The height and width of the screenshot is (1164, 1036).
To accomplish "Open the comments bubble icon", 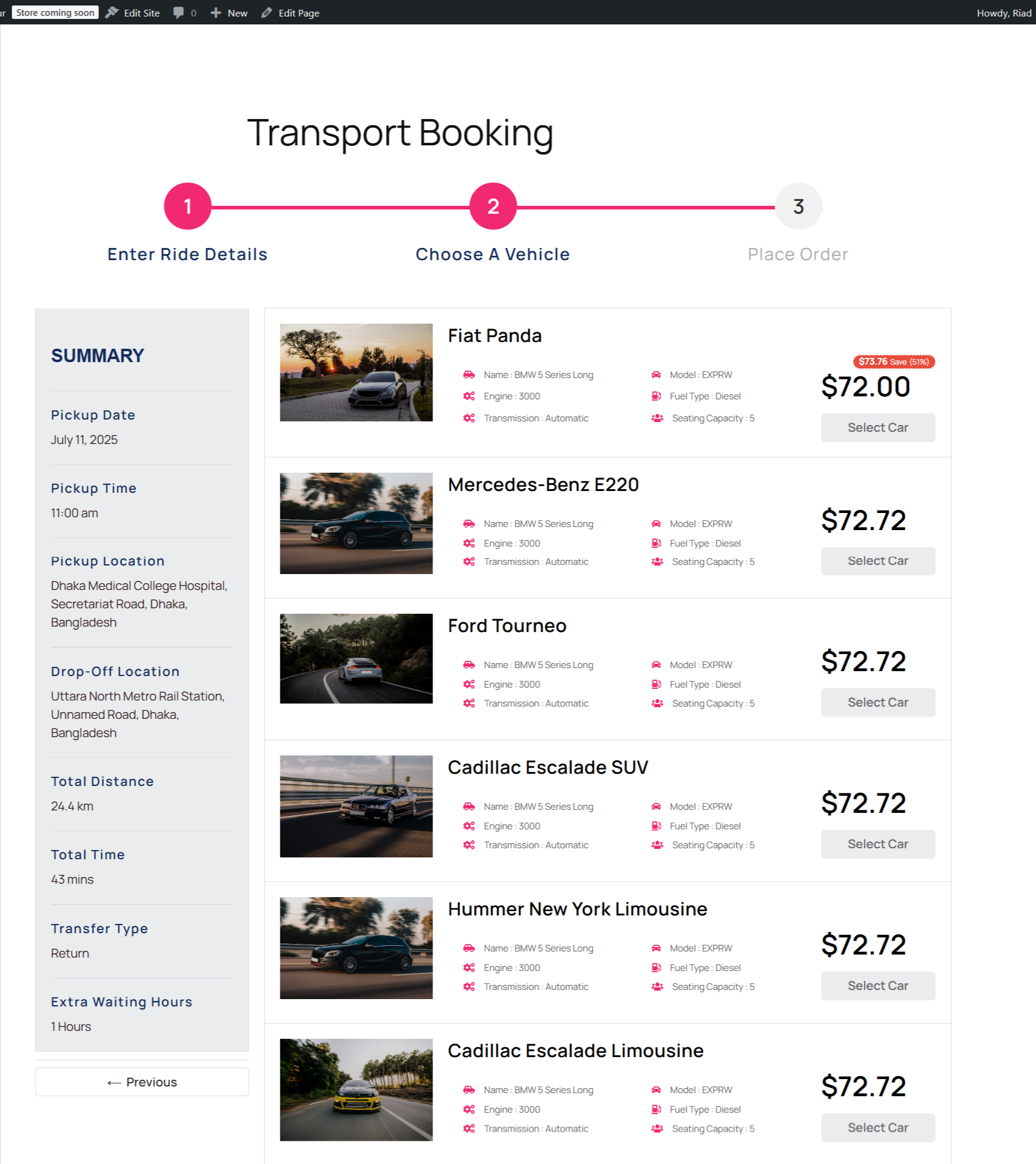I will tap(178, 13).
